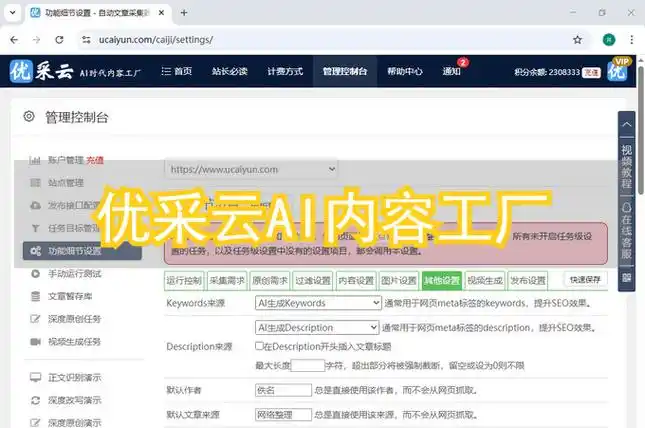Switch to the 视频生成 tab
Screen dimensions: 645x428
tap(485, 281)
